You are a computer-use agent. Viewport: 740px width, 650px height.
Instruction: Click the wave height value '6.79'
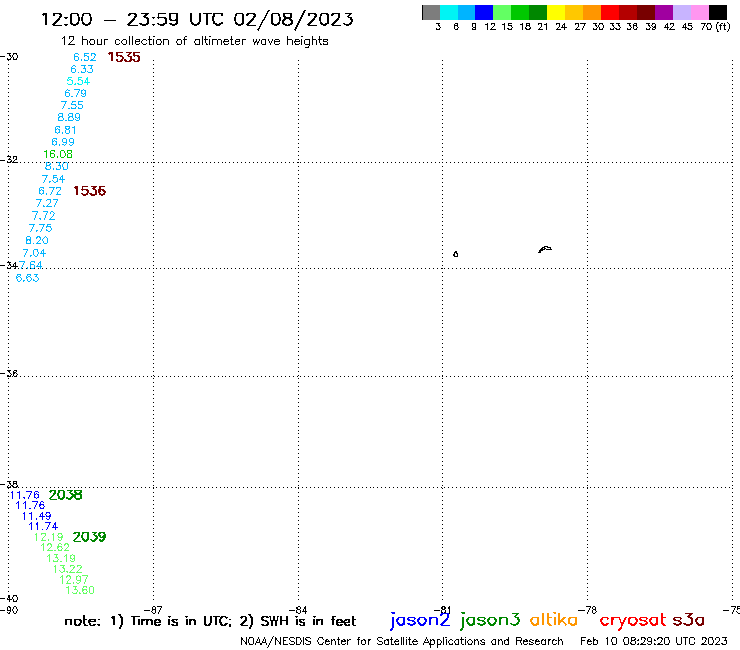[76, 93]
